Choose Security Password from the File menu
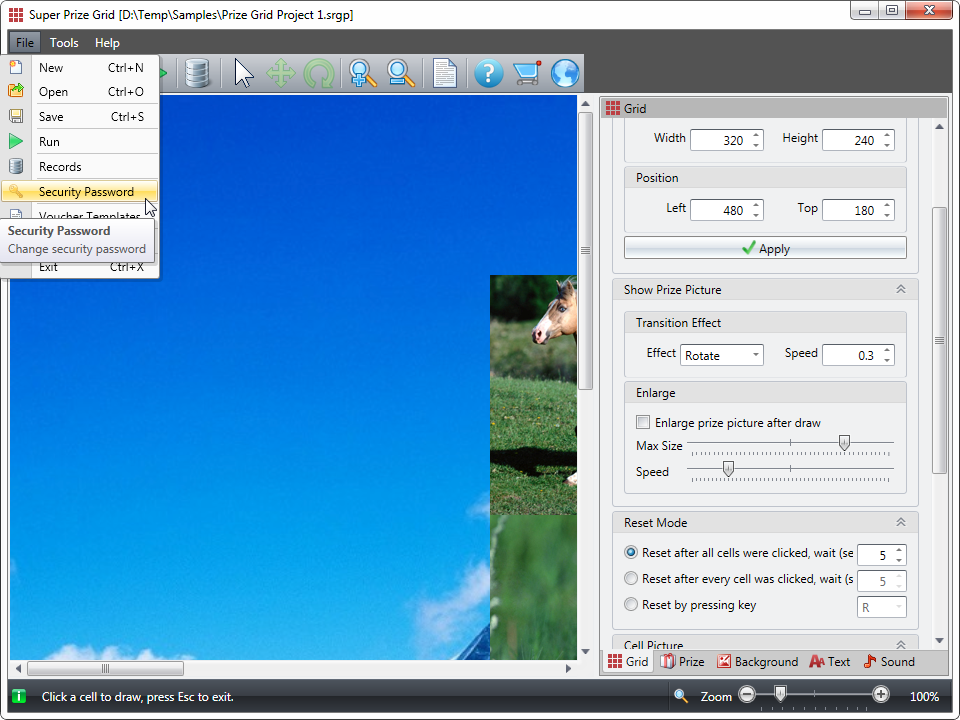This screenshot has height=720, width=960. coord(86,192)
